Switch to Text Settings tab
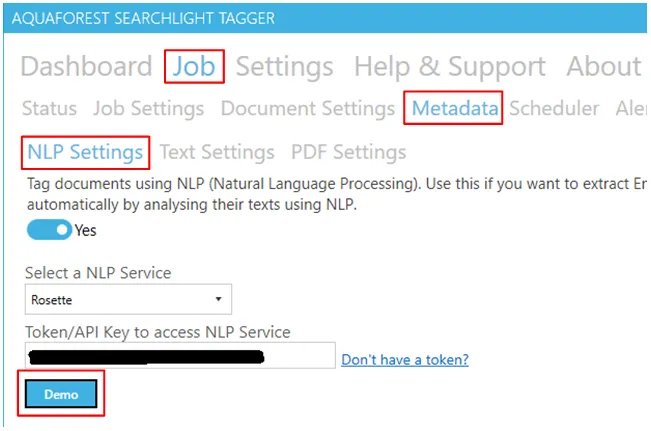The height and width of the screenshot is (431, 651). [217, 152]
